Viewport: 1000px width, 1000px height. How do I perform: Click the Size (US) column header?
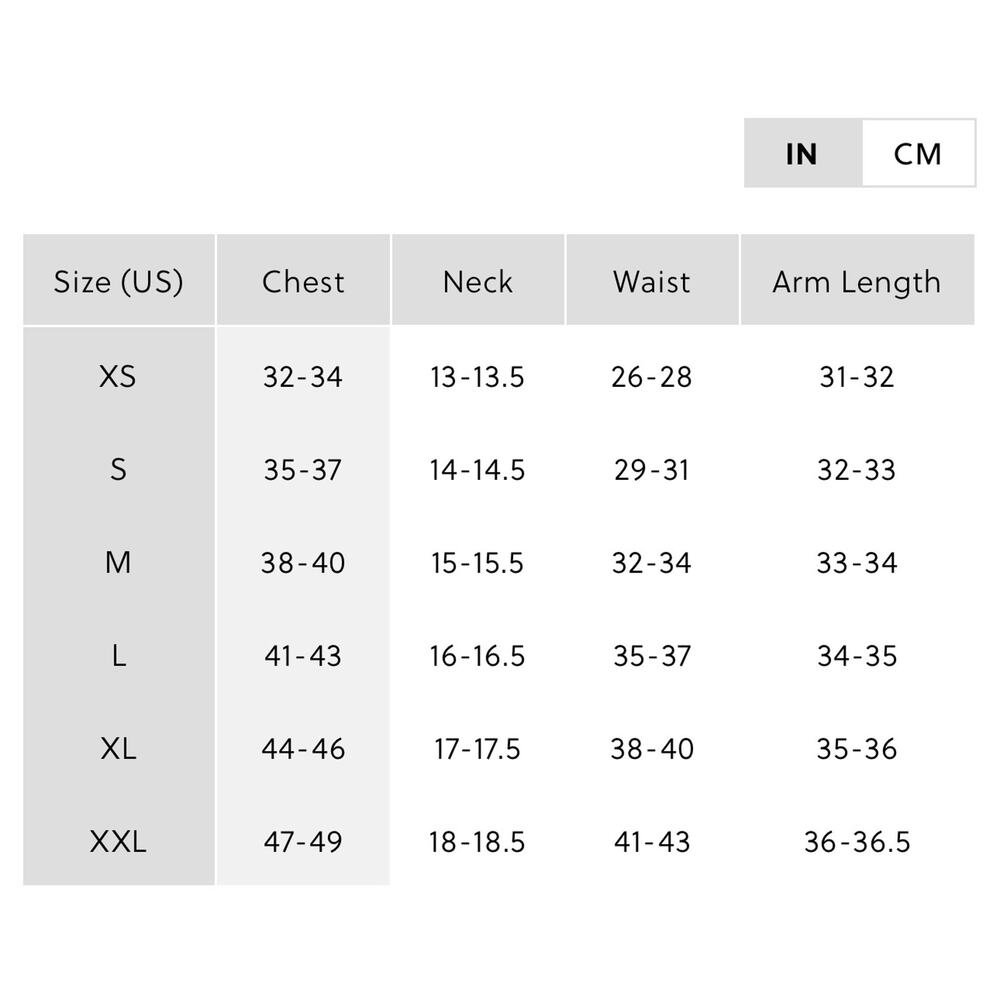[x=119, y=281]
